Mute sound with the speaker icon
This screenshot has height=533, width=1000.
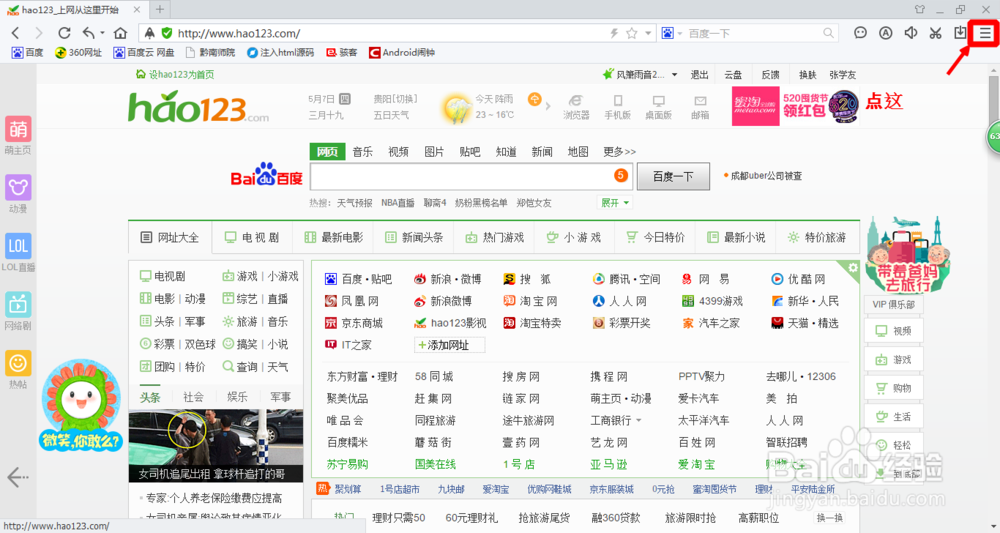[911, 33]
